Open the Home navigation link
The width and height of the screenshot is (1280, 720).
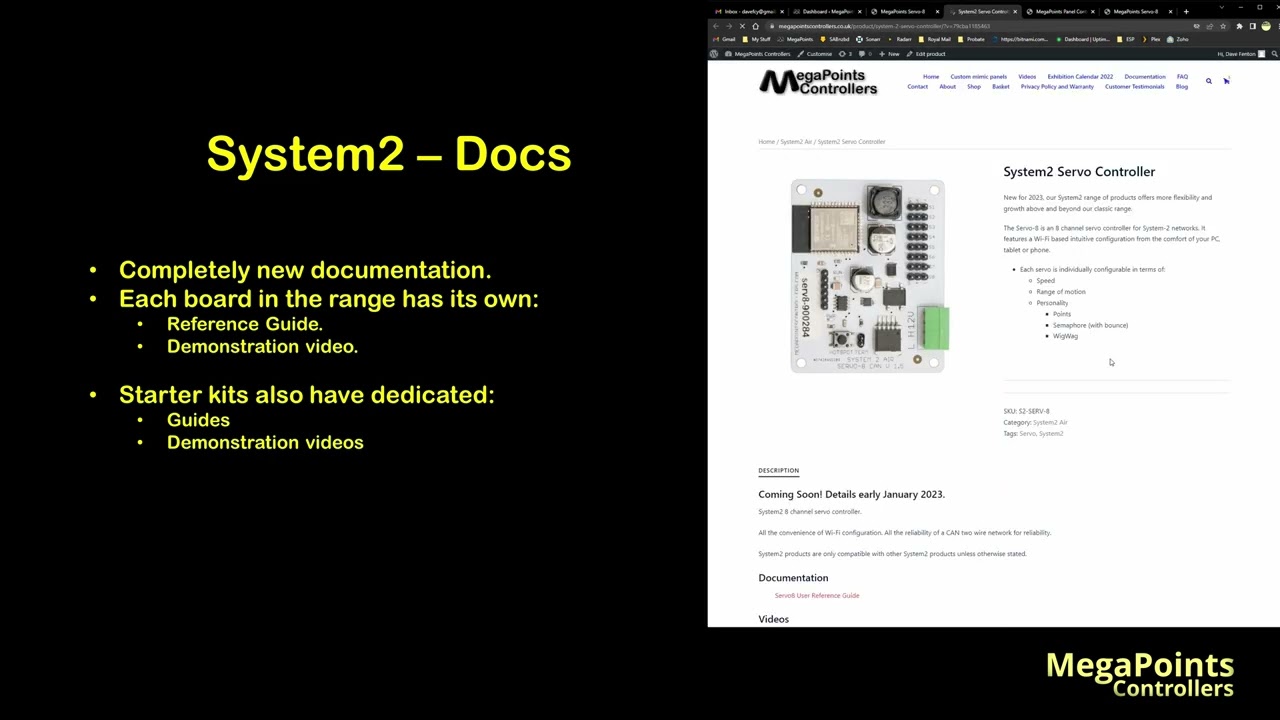(x=931, y=76)
